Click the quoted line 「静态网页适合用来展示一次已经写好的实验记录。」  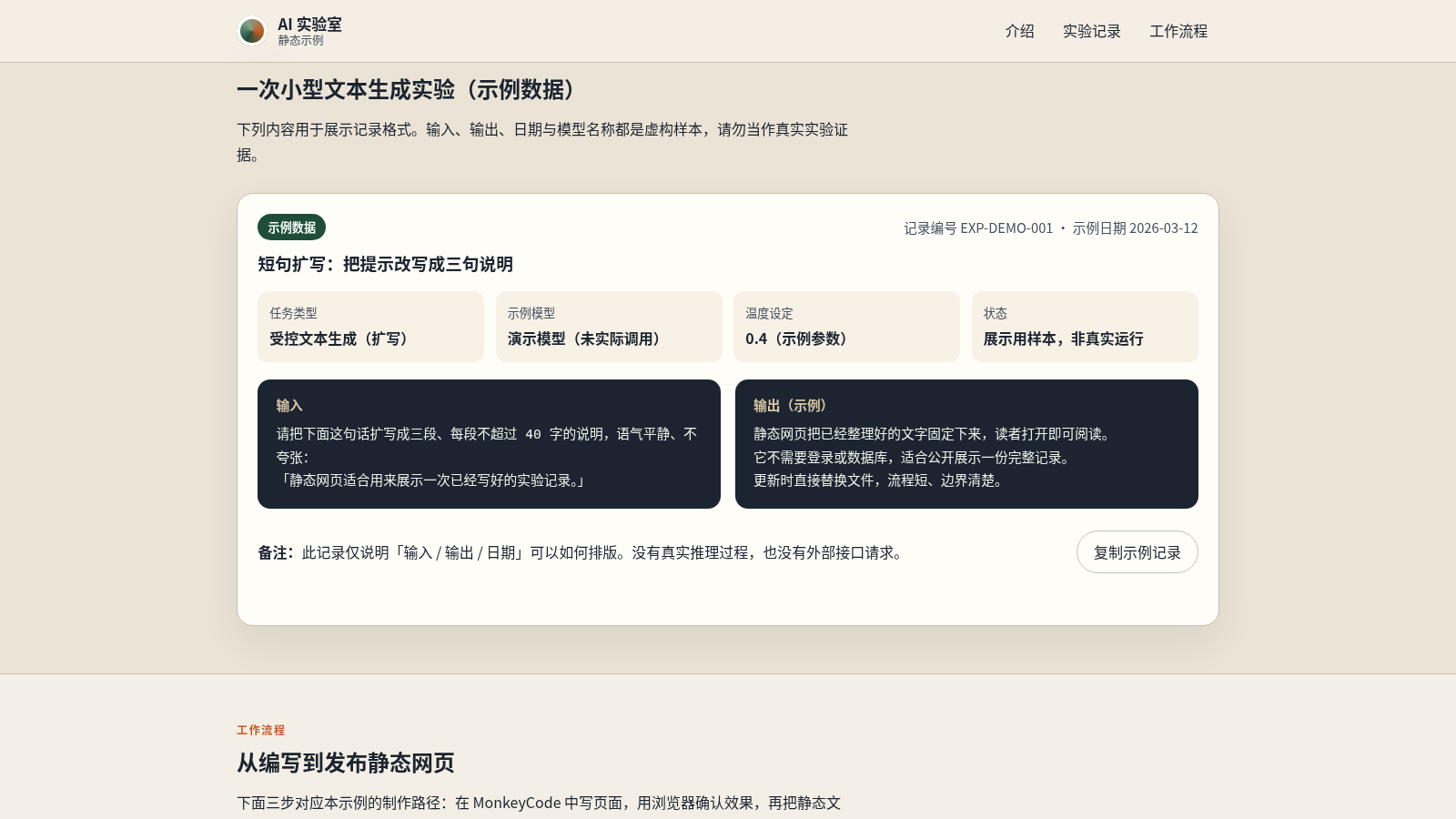[433, 480]
